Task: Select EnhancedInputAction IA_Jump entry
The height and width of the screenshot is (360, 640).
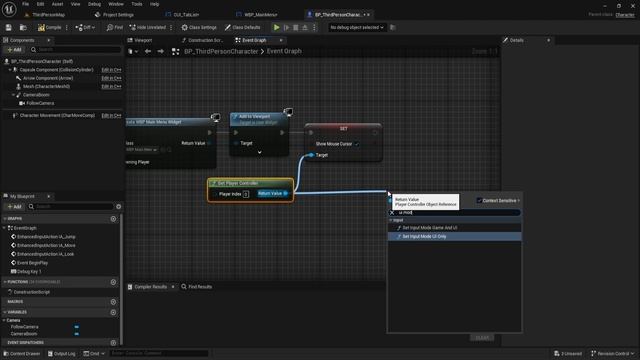Action: (x=46, y=237)
